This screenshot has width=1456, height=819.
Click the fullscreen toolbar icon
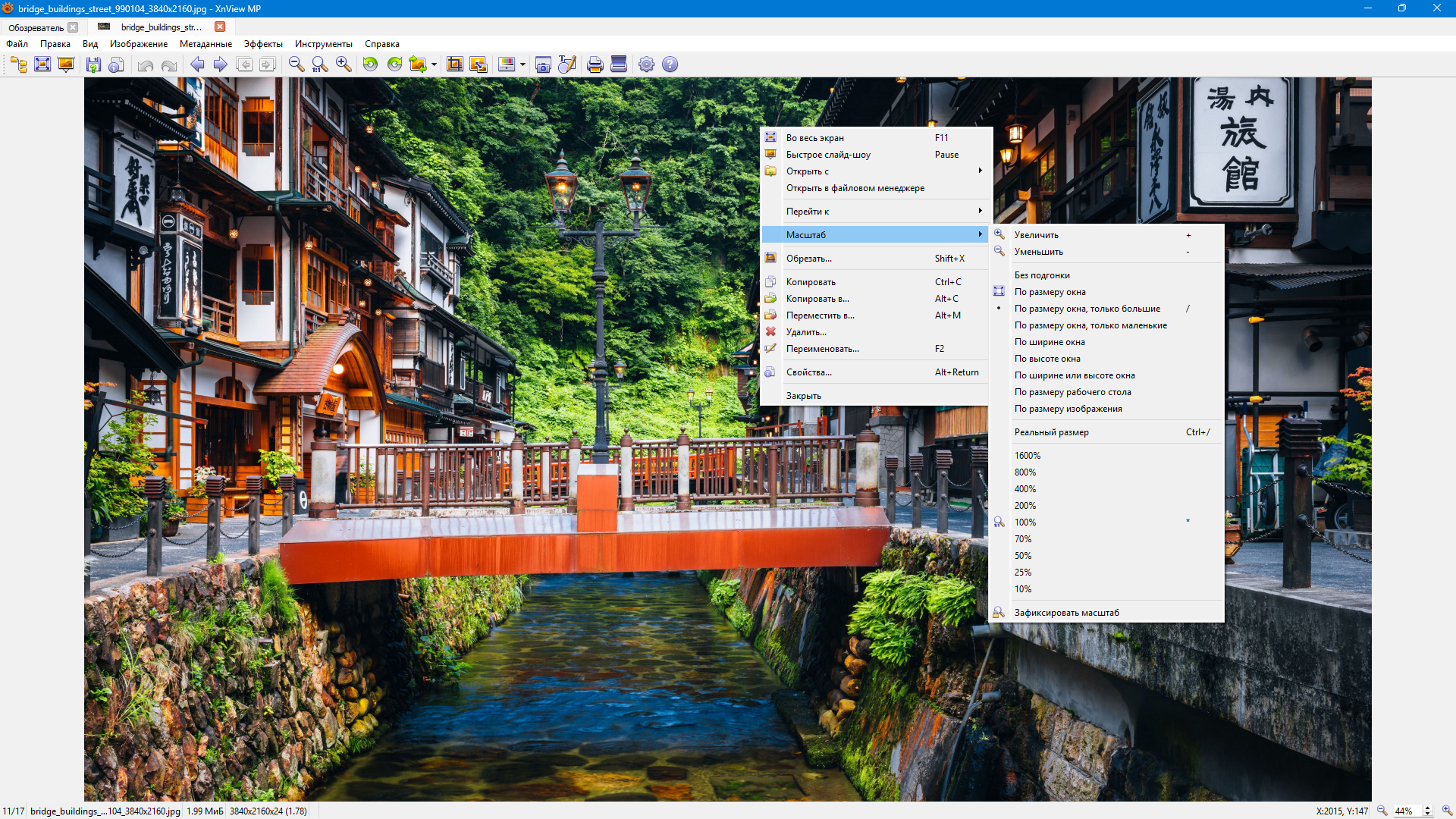click(42, 64)
